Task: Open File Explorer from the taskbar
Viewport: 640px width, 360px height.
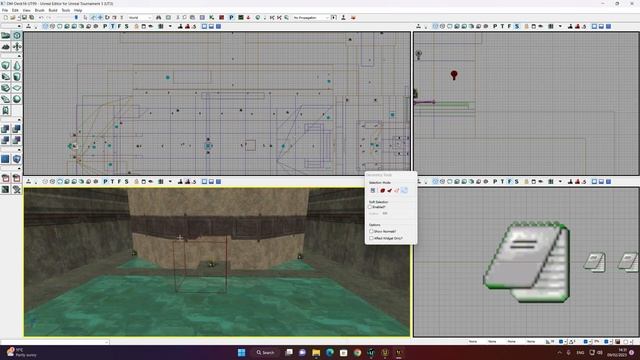Action: pos(316,353)
